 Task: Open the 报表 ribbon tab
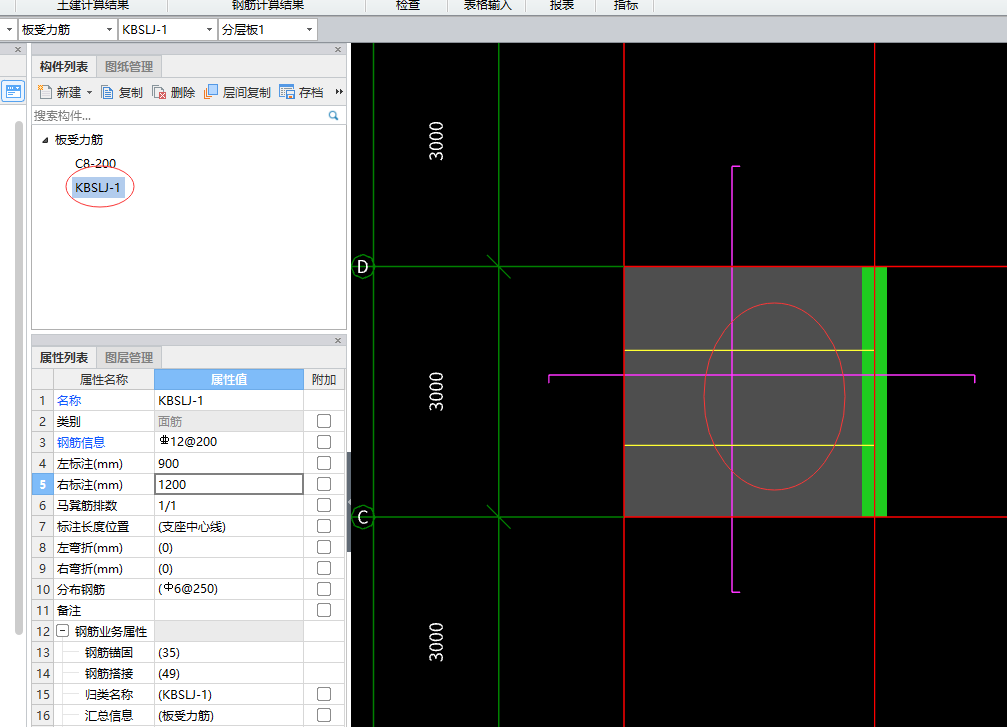(x=561, y=6)
